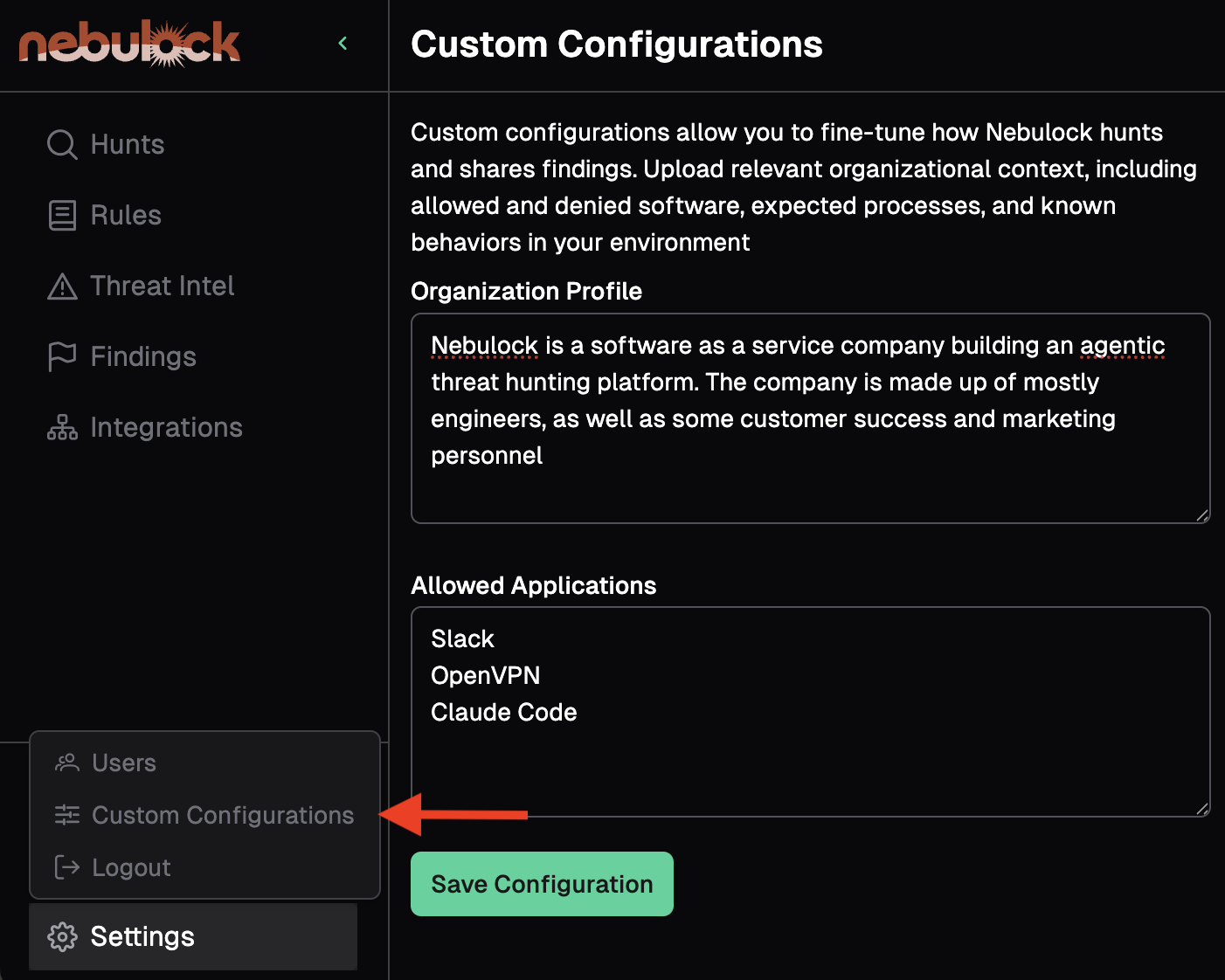Click the Logout arrow icon
Viewport: 1225px width, 980px height.
tap(67, 867)
